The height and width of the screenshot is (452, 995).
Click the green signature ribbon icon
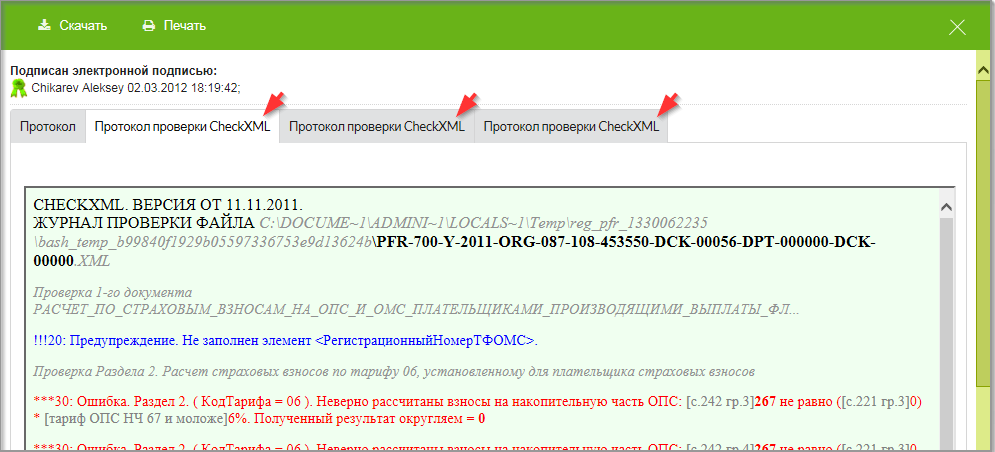point(18,88)
